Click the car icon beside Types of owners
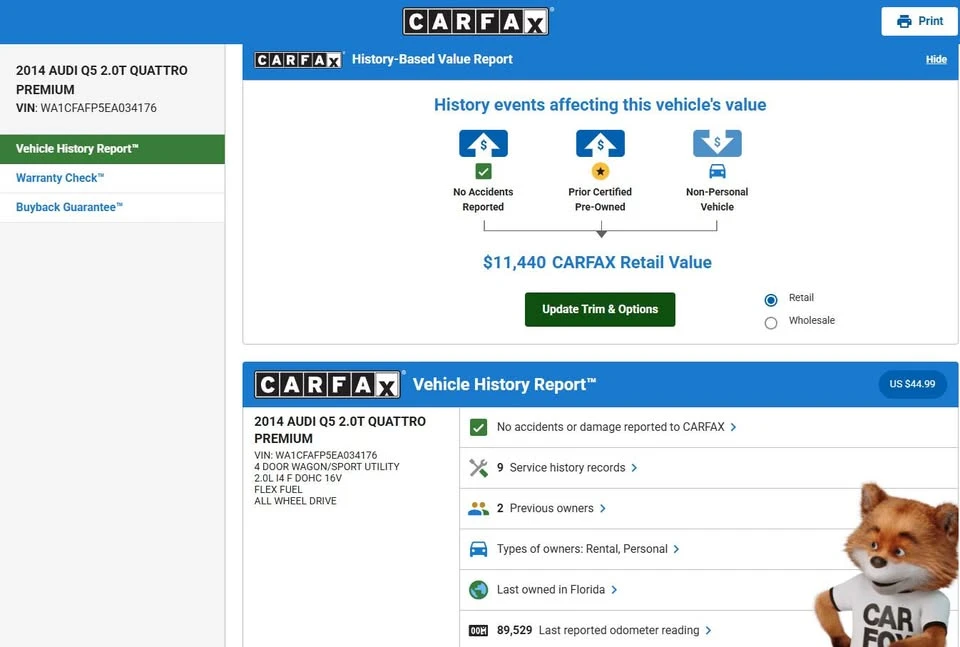The image size is (960, 647). pyautogui.click(x=478, y=549)
